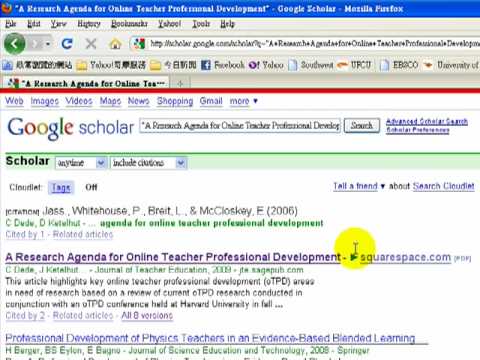Go to the Home page icon
The width and height of the screenshot is (480, 360).
tap(115, 44)
